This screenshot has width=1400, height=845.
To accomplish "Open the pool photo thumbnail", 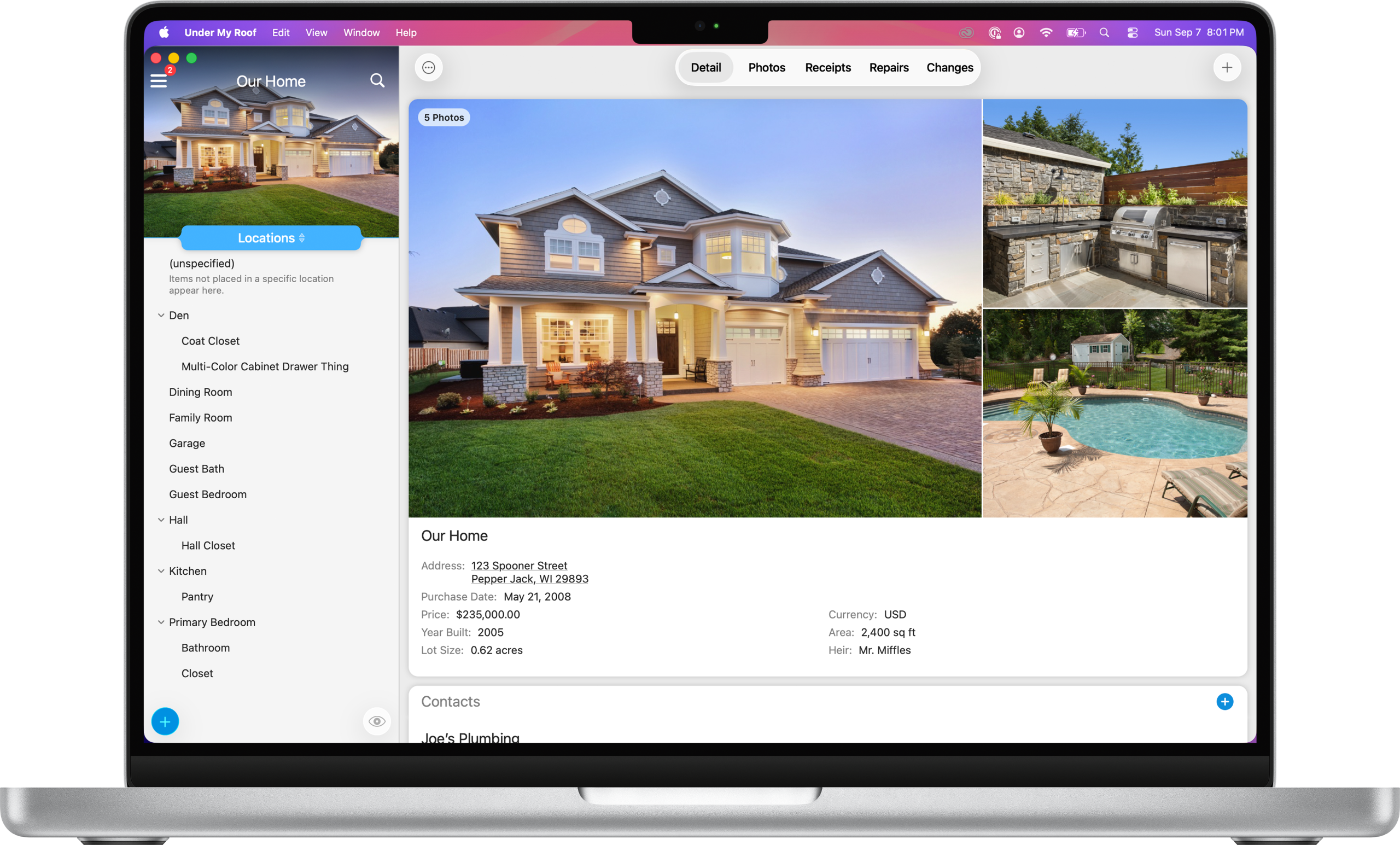I will tap(1114, 413).
